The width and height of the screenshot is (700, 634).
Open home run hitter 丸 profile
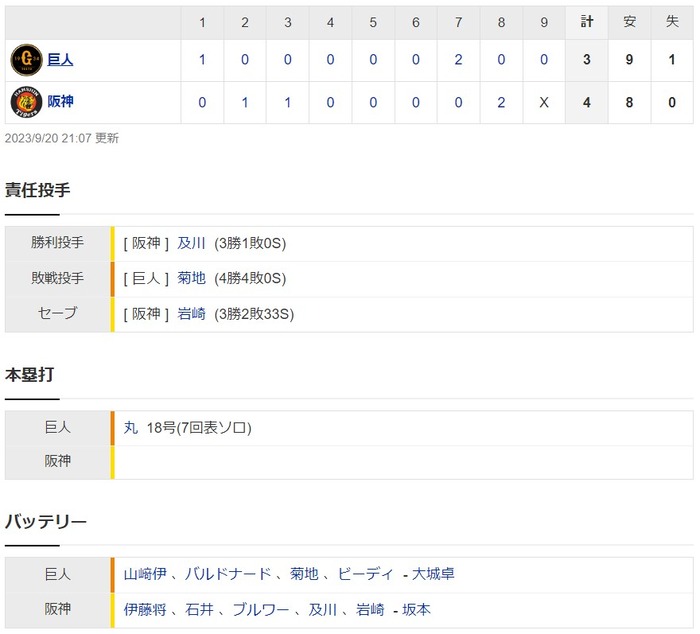[x=131, y=427]
